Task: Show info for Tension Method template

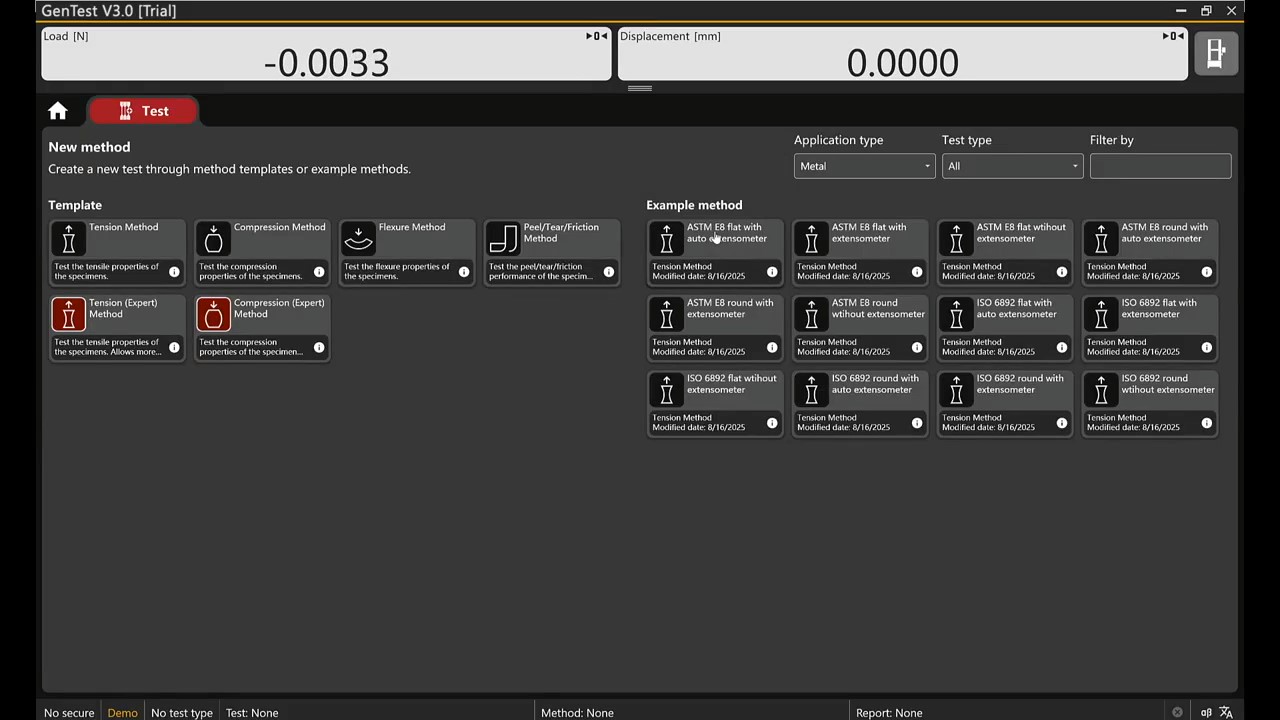Action: coord(174,272)
